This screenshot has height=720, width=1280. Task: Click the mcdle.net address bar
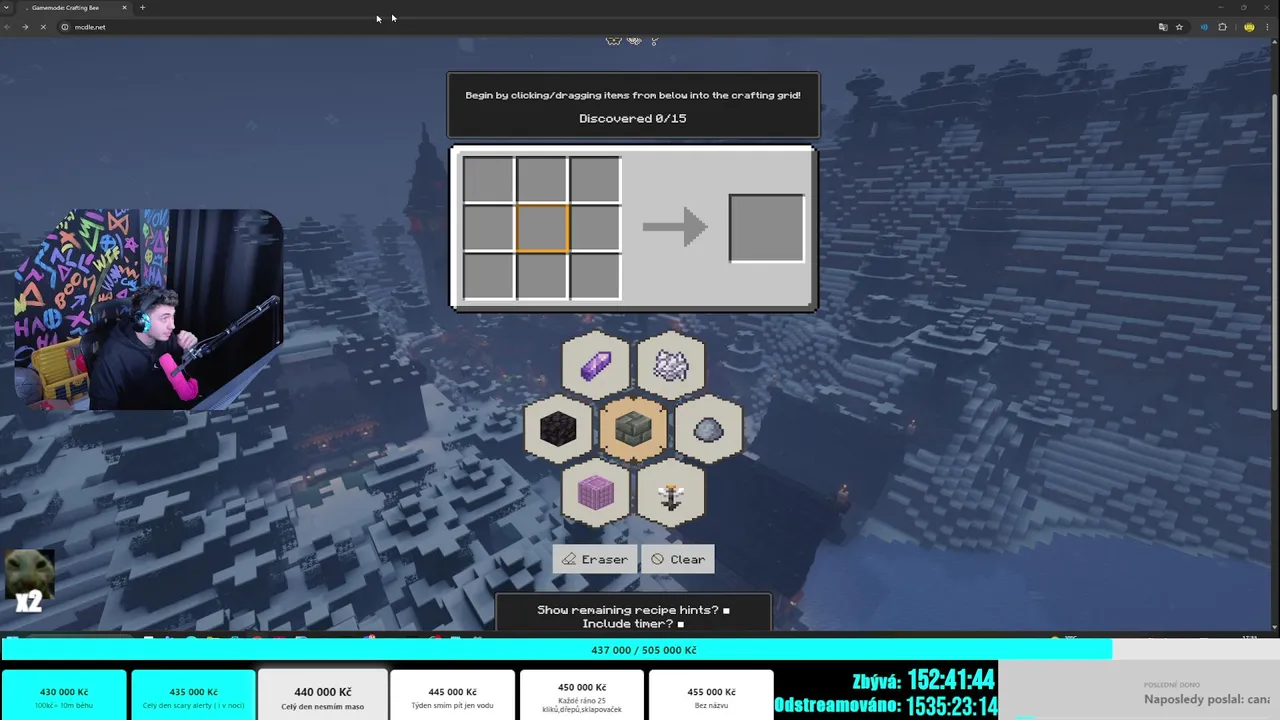click(600, 27)
